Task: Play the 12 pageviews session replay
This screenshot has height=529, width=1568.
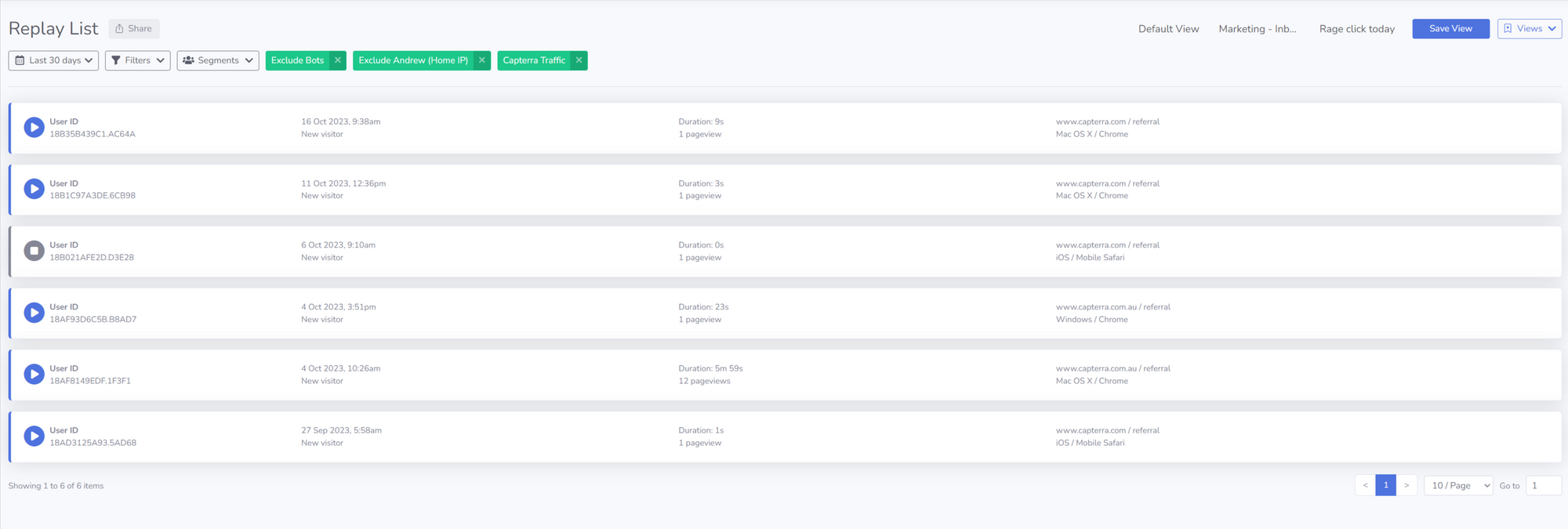Action: tap(34, 374)
